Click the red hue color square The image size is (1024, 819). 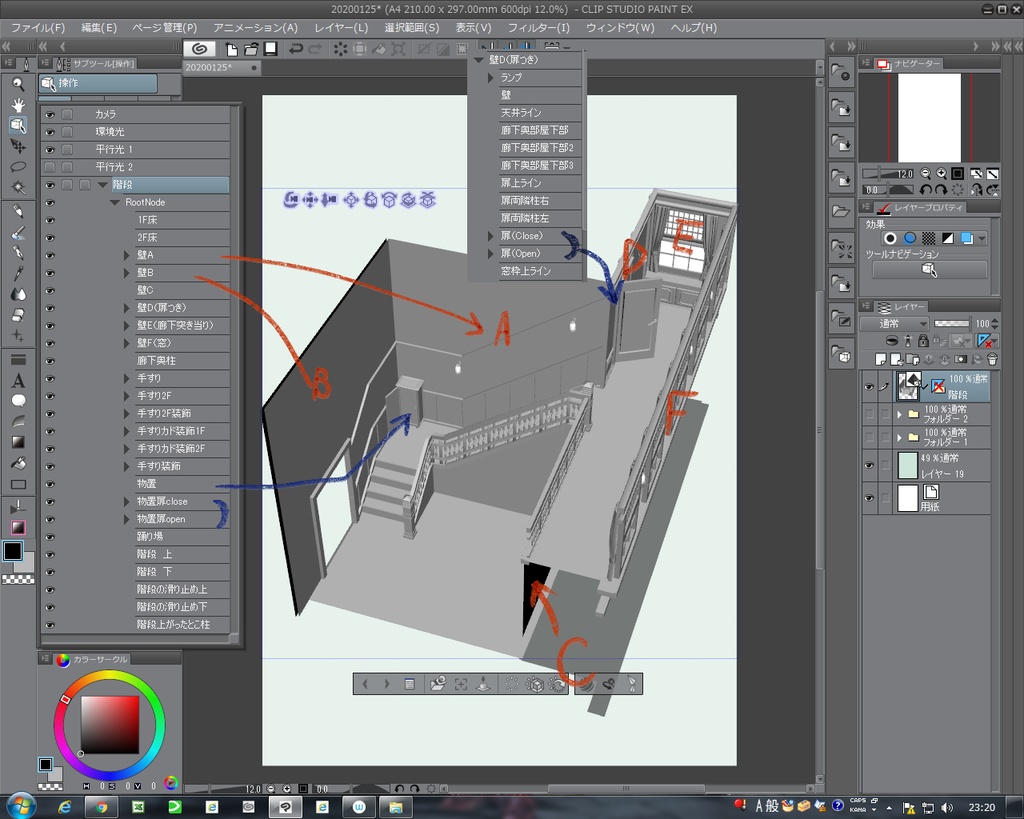click(x=109, y=724)
